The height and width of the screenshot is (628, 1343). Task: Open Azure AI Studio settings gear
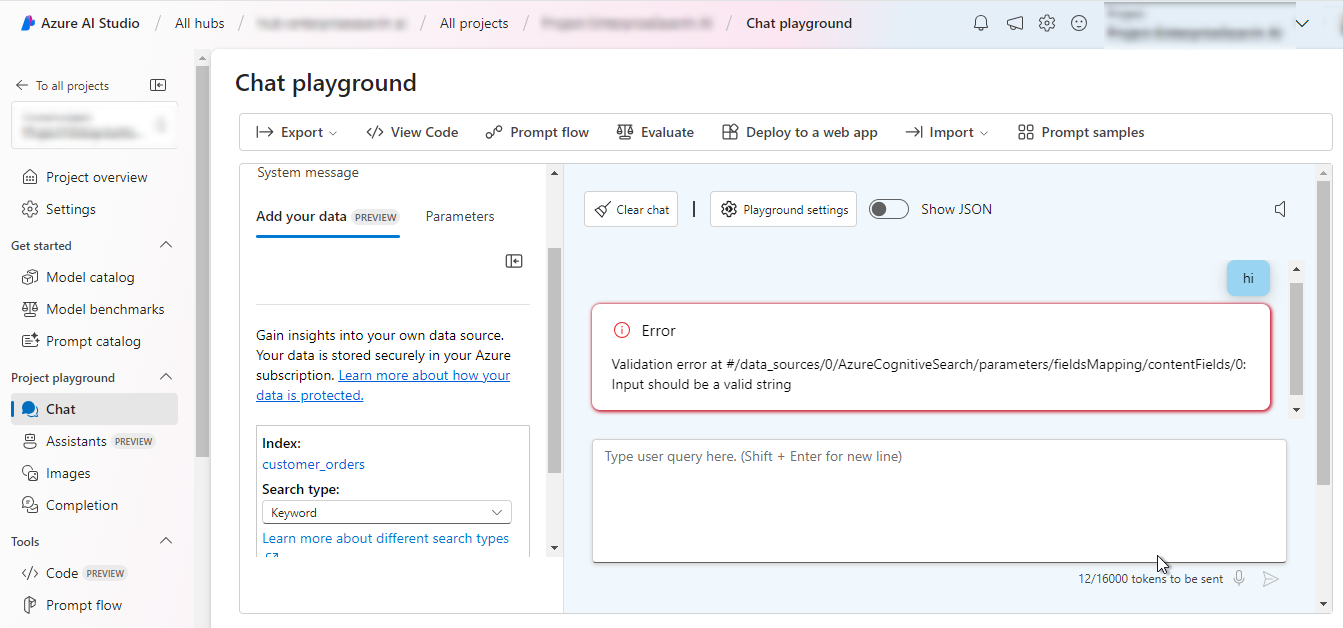tap(1046, 22)
